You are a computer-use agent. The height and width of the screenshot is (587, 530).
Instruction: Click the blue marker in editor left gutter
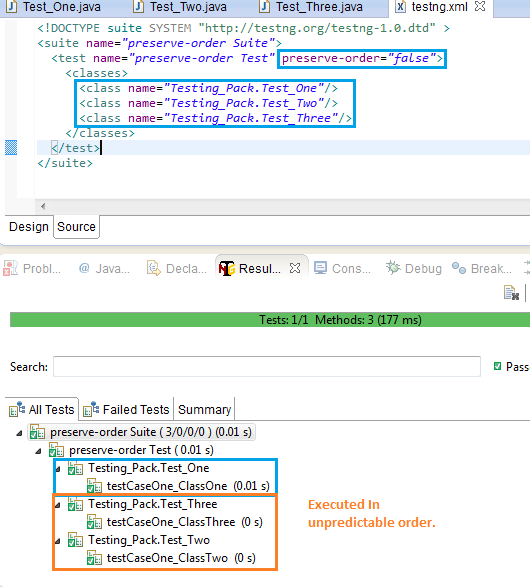pyautogui.click(x=11, y=147)
